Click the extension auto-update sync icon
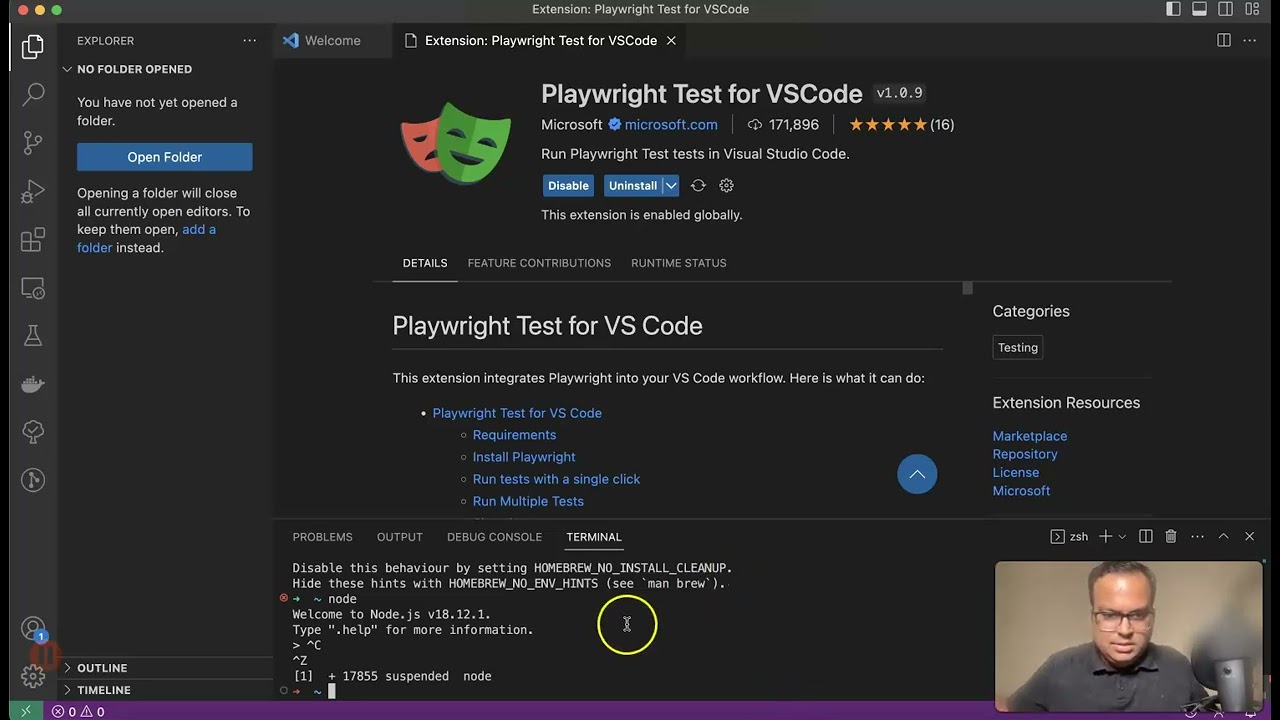 tap(698, 186)
